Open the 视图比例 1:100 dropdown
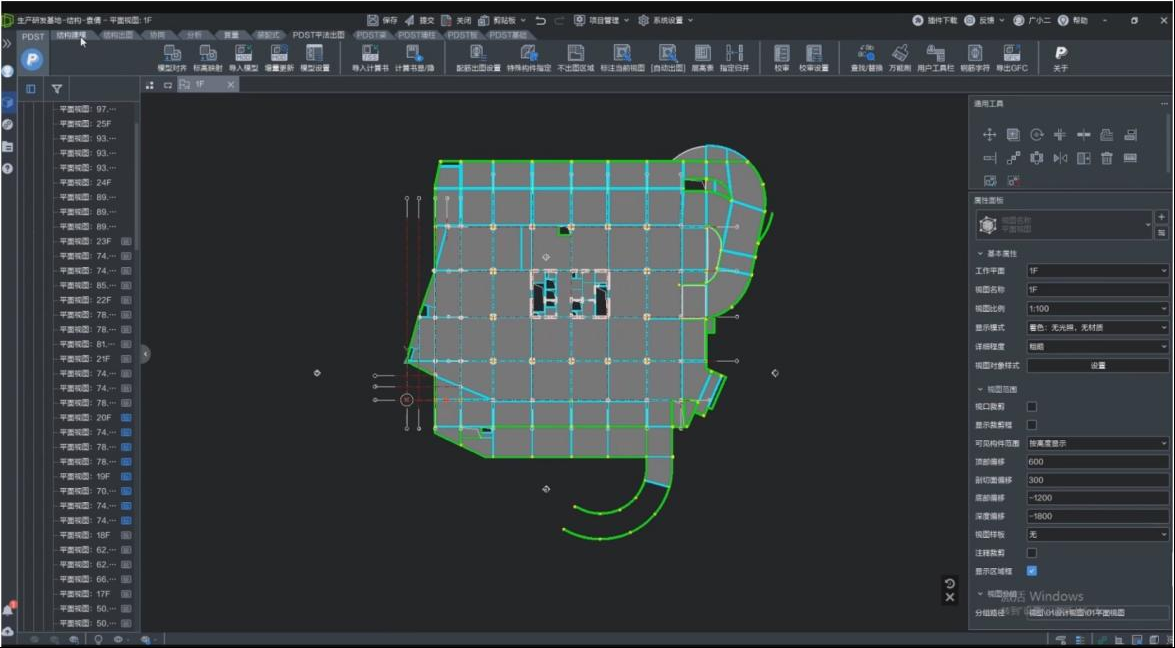Screen dimensions: 1175x648 click(x=1098, y=309)
